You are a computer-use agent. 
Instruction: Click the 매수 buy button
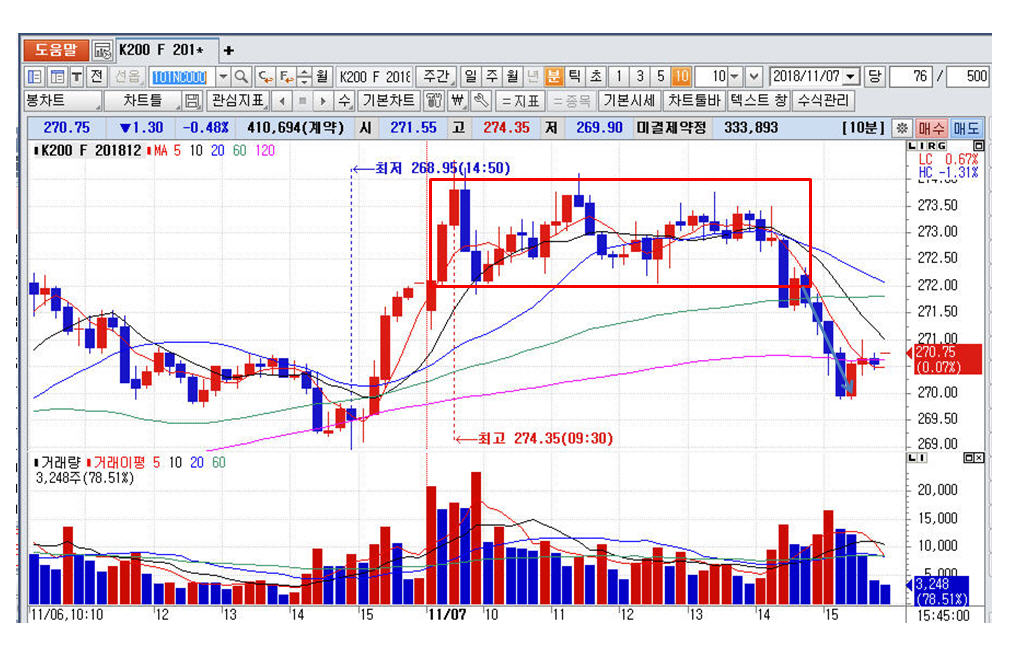click(x=931, y=128)
